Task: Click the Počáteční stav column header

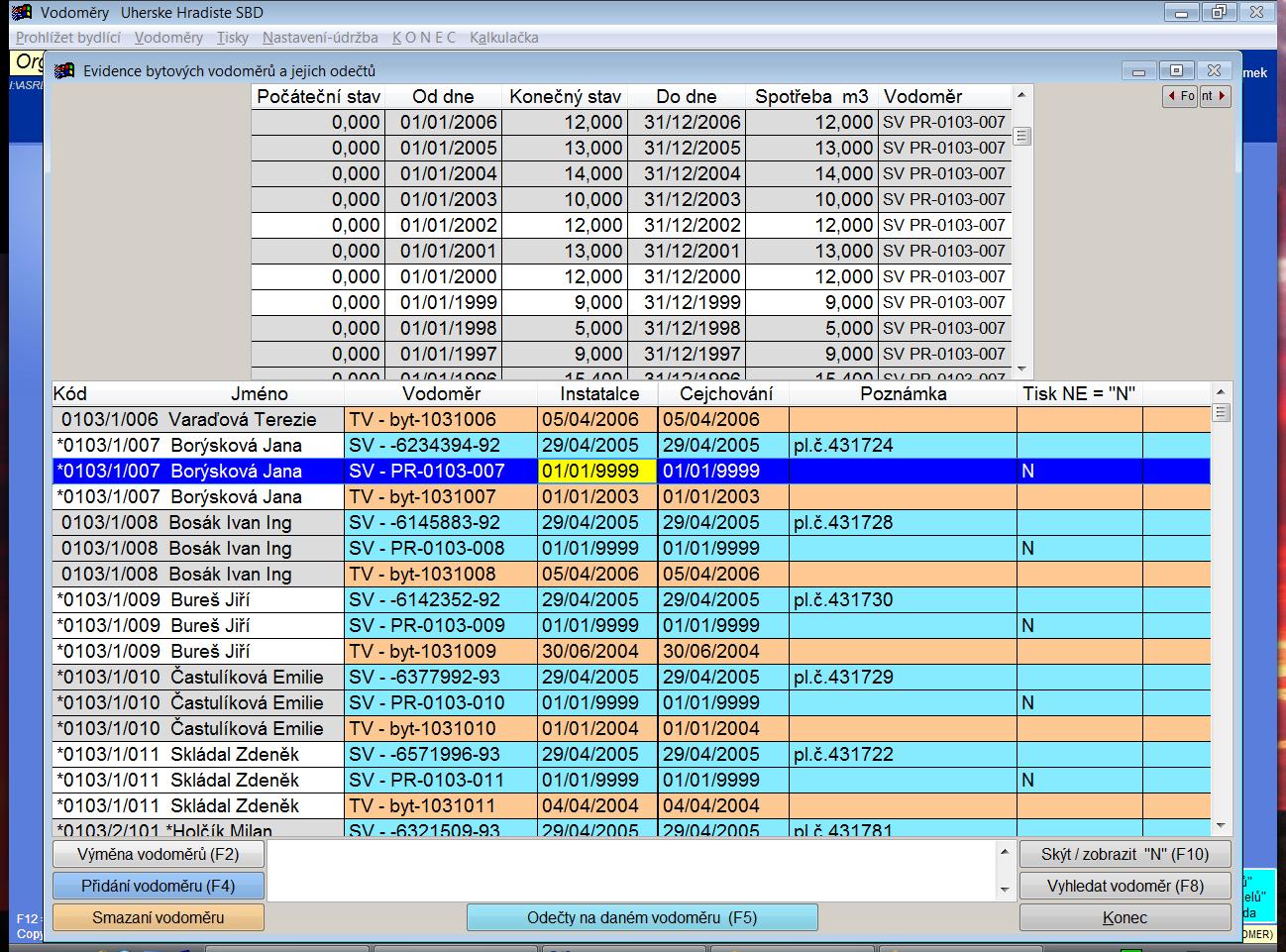Action: [x=318, y=96]
